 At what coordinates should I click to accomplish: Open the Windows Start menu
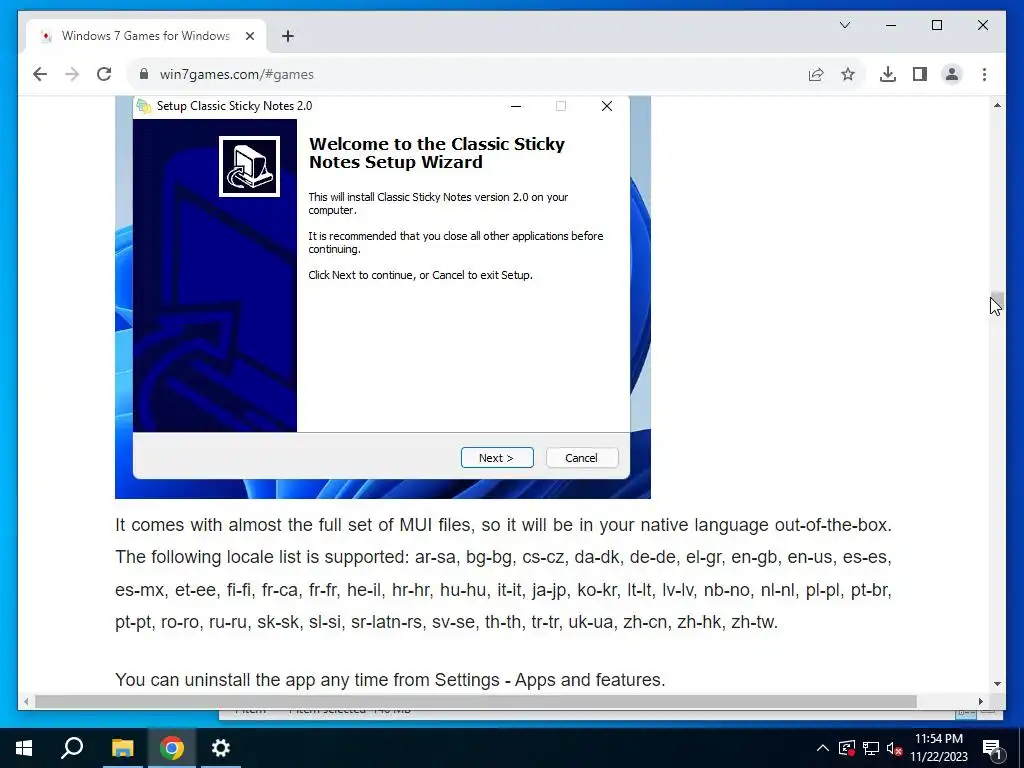click(24, 748)
